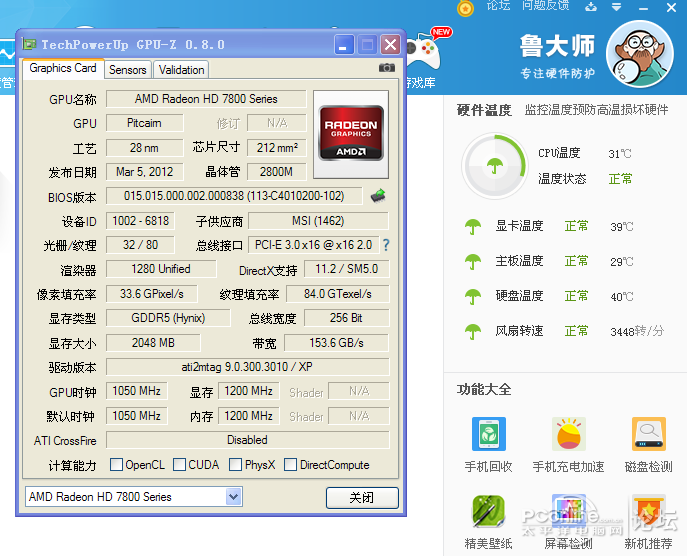Open 屏幕检测 screen test icon
Image resolution: width=687 pixels, height=556 pixels.
pyautogui.click(x=568, y=511)
